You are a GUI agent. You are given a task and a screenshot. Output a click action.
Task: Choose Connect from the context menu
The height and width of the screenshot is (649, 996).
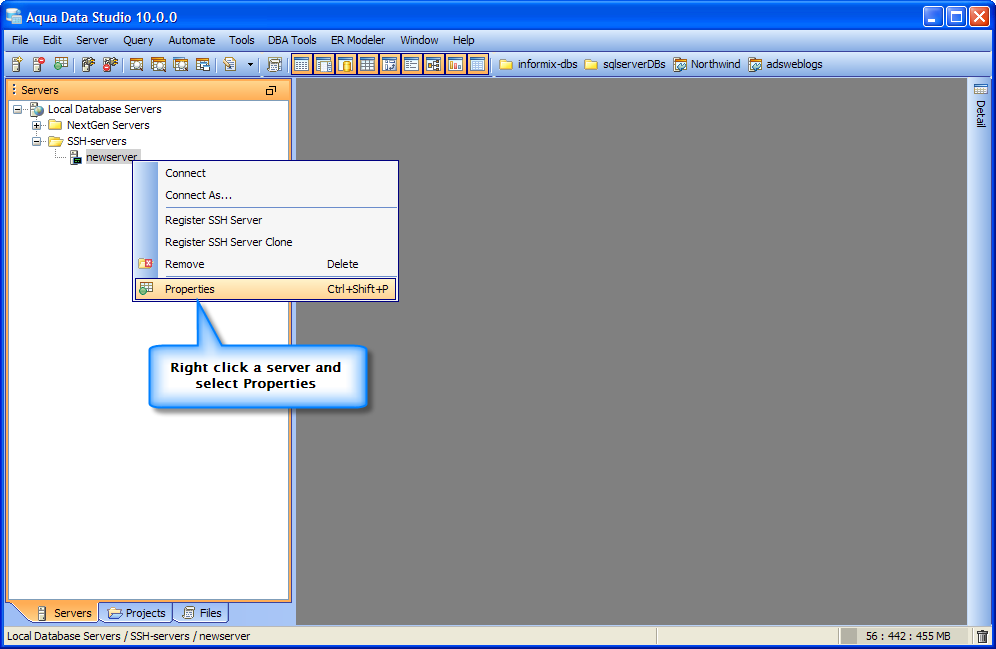tap(266, 173)
